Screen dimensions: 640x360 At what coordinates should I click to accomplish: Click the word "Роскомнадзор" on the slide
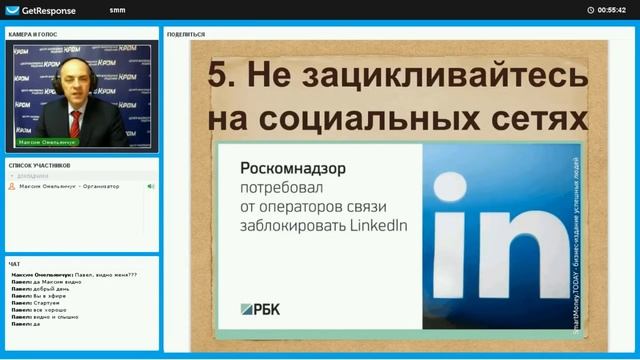(x=293, y=168)
